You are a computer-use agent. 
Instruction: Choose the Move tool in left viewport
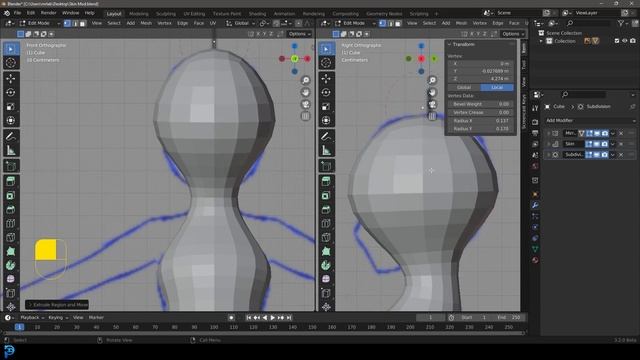(x=11, y=78)
